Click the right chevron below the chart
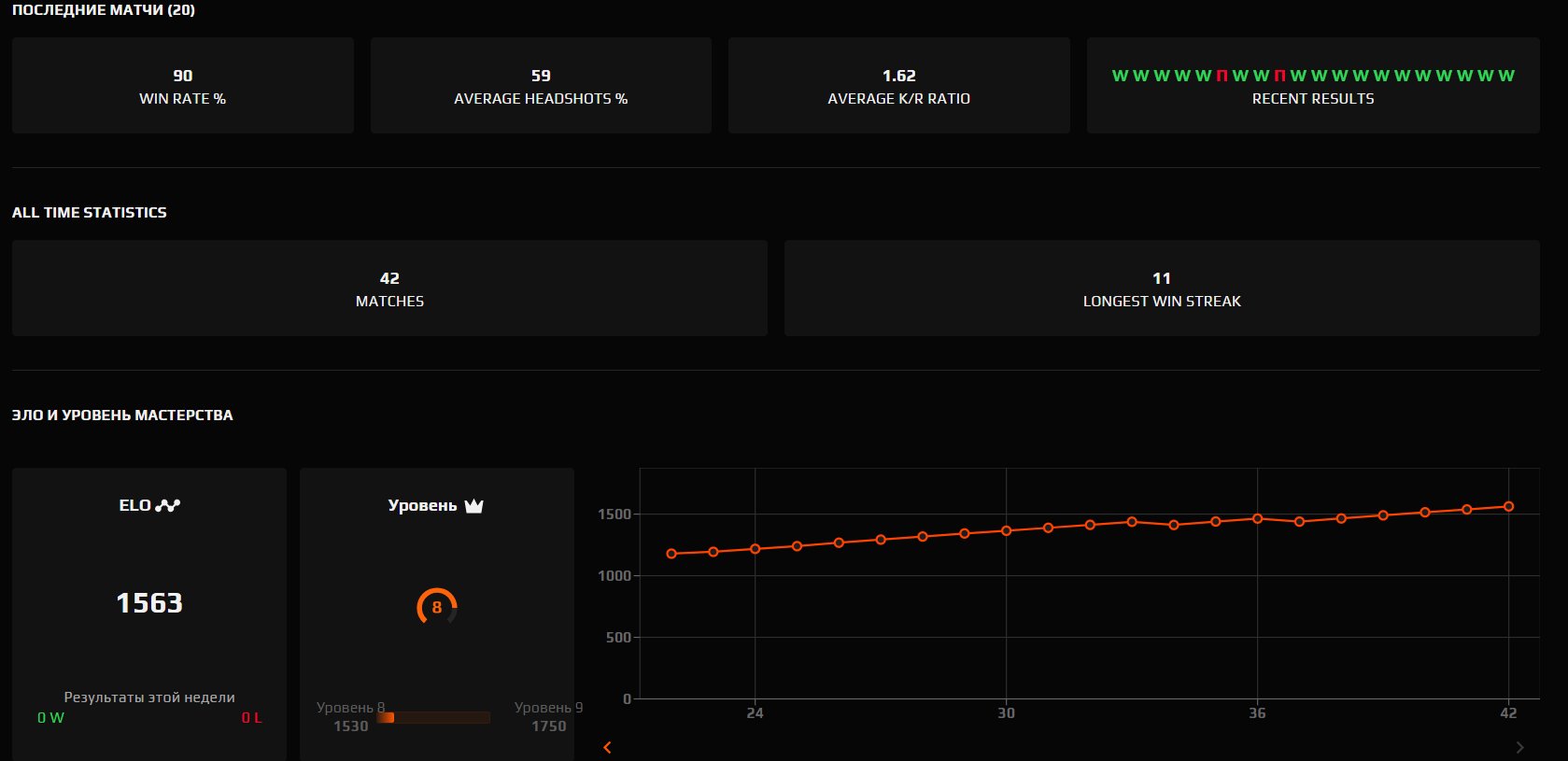The image size is (1568, 761). (1519, 747)
